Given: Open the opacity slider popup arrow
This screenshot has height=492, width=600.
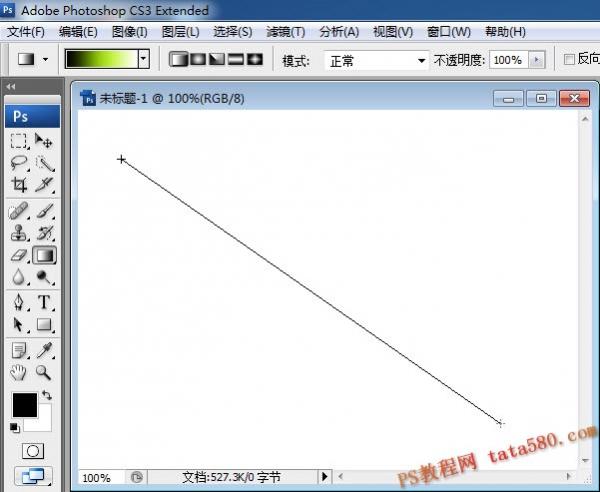Looking at the screenshot, I should 536,60.
